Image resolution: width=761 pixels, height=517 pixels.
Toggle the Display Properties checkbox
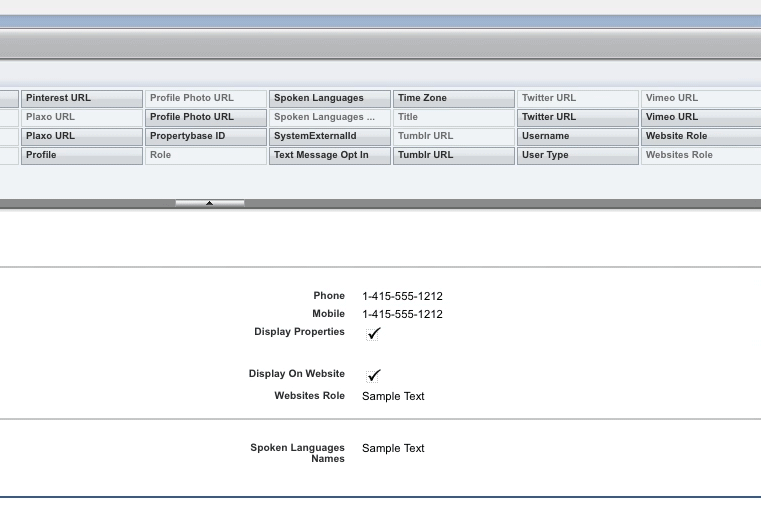click(x=373, y=334)
